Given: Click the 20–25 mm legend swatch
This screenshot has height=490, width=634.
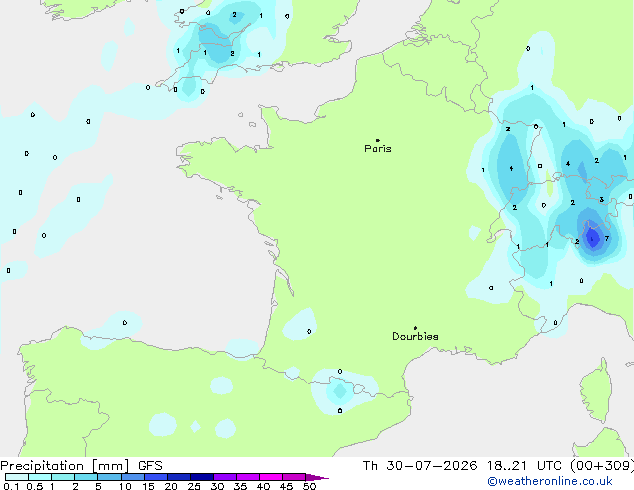Looking at the screenshot, I should 179,477.
